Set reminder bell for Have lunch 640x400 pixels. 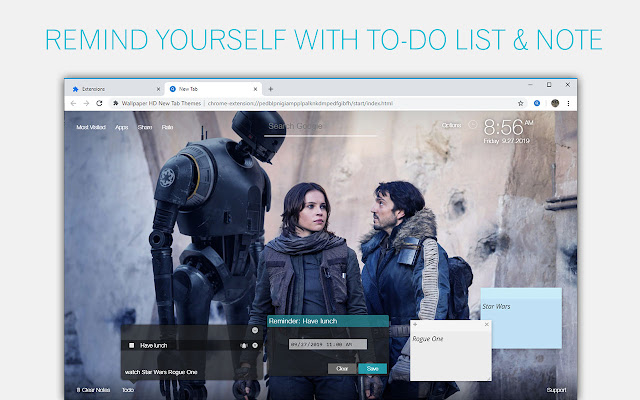244,346
